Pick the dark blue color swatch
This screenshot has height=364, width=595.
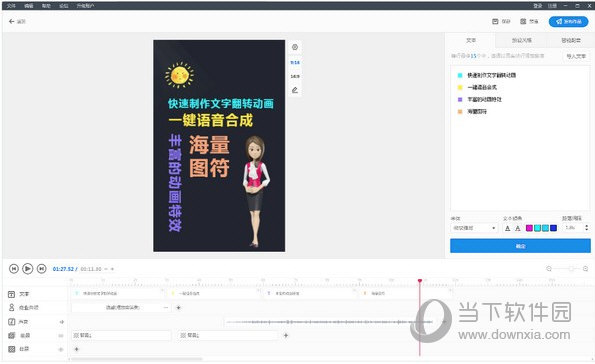[553, 228]
